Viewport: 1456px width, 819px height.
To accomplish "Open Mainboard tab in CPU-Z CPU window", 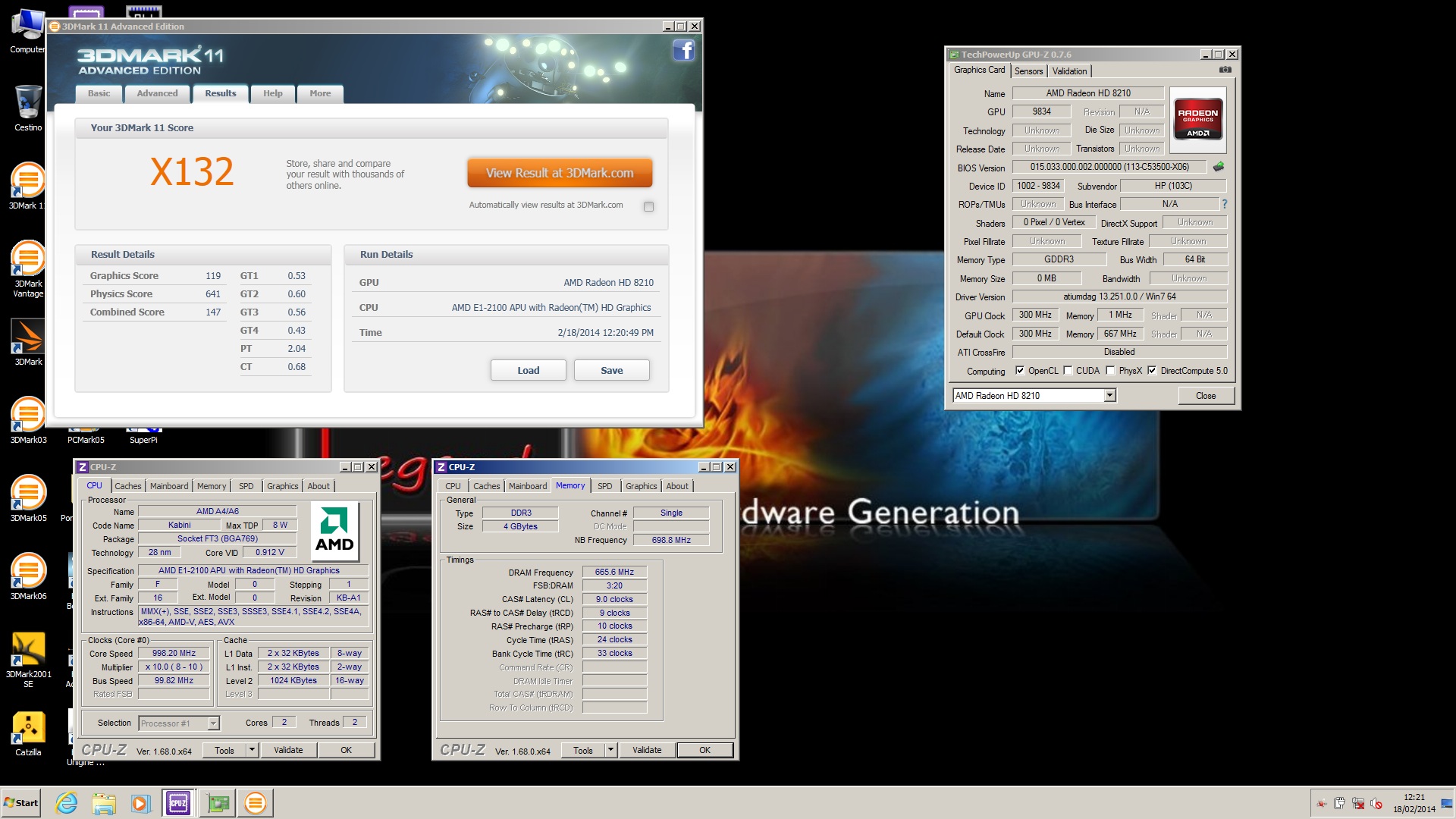I will point(169,486).
